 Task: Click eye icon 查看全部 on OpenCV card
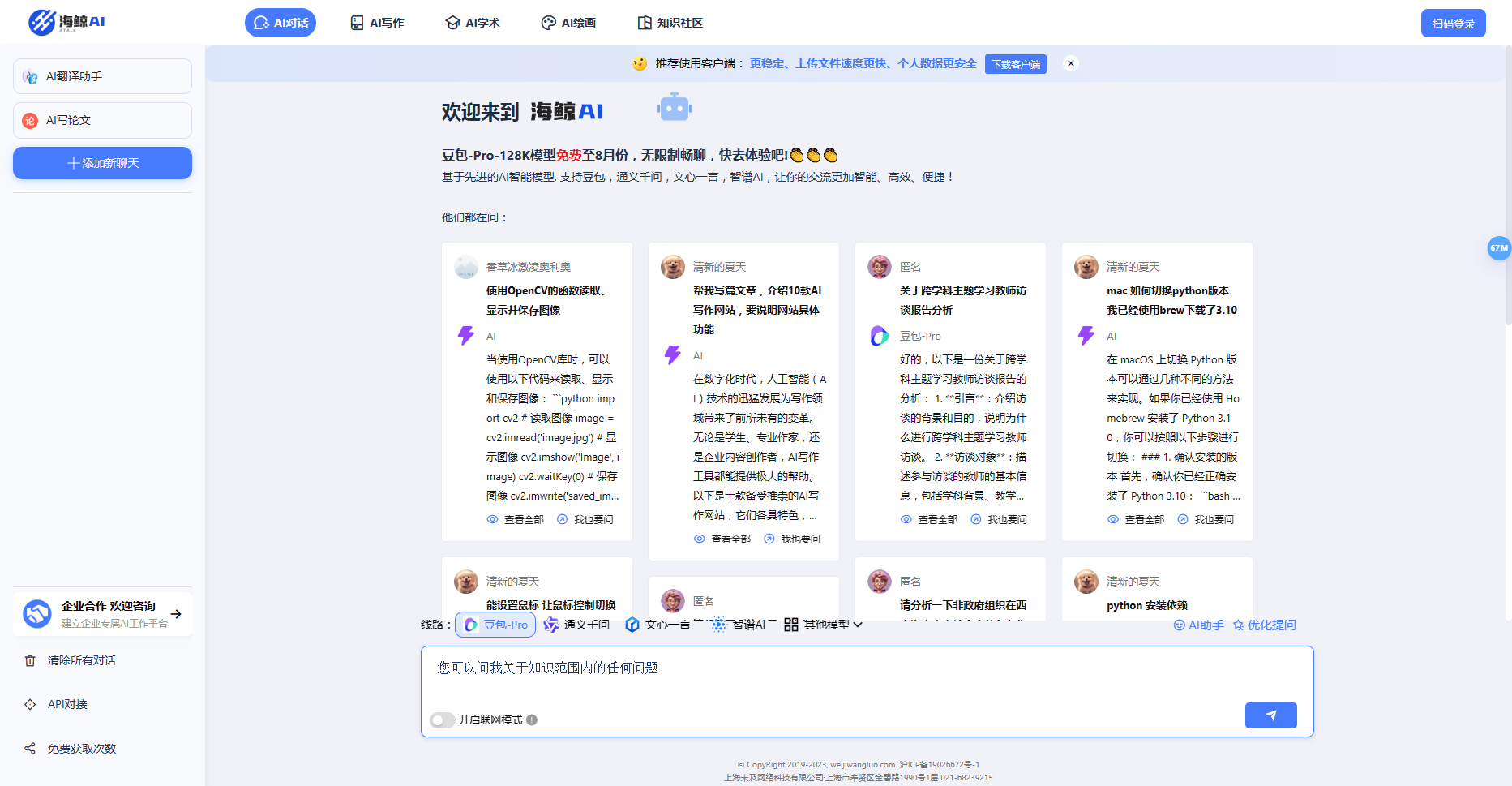tap(492, 519)
